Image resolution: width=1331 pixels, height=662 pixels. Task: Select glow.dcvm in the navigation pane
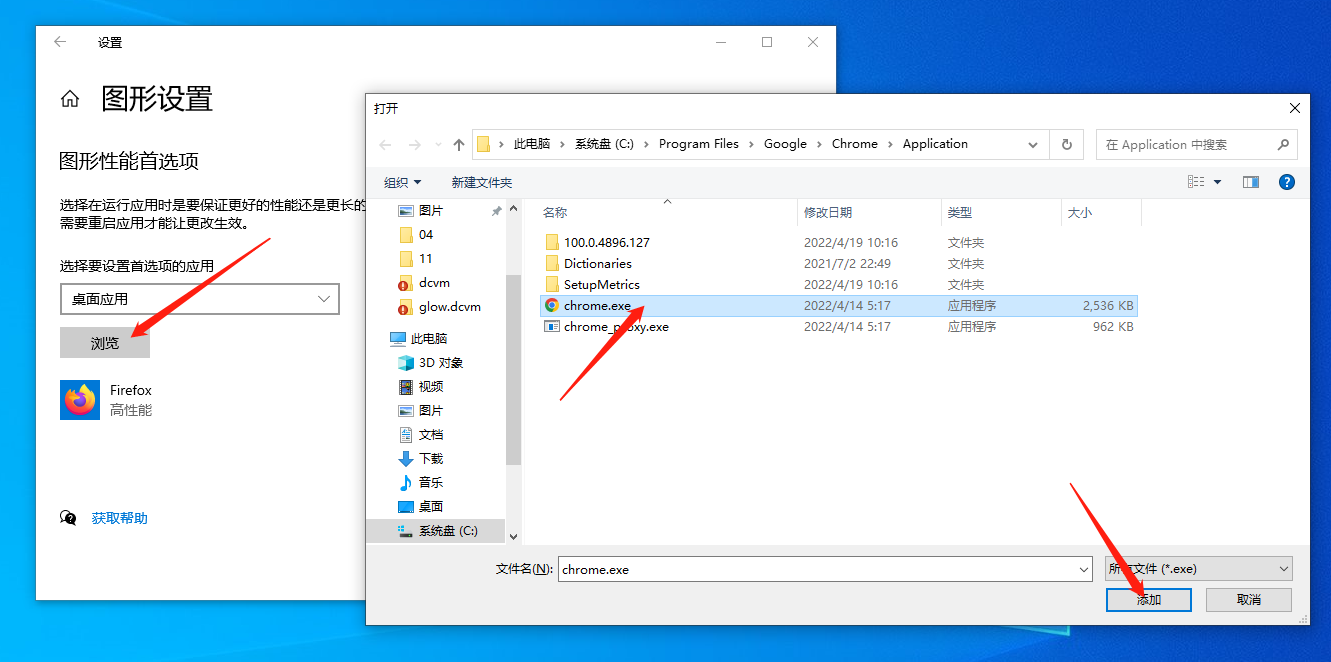[x=448, y=306]
